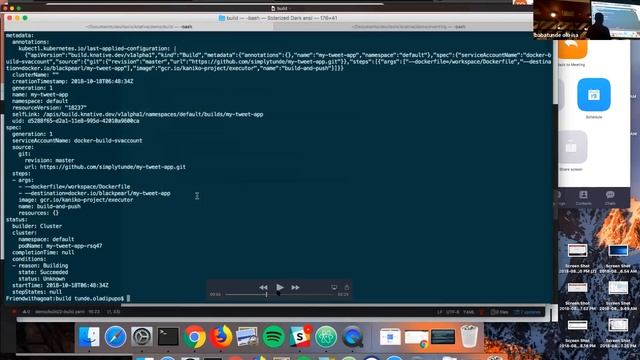The width and height of the screenshot is (640, 360).
Task: Click the LF line-ending indicator in the Atom status bar
Action: [440, 312]
